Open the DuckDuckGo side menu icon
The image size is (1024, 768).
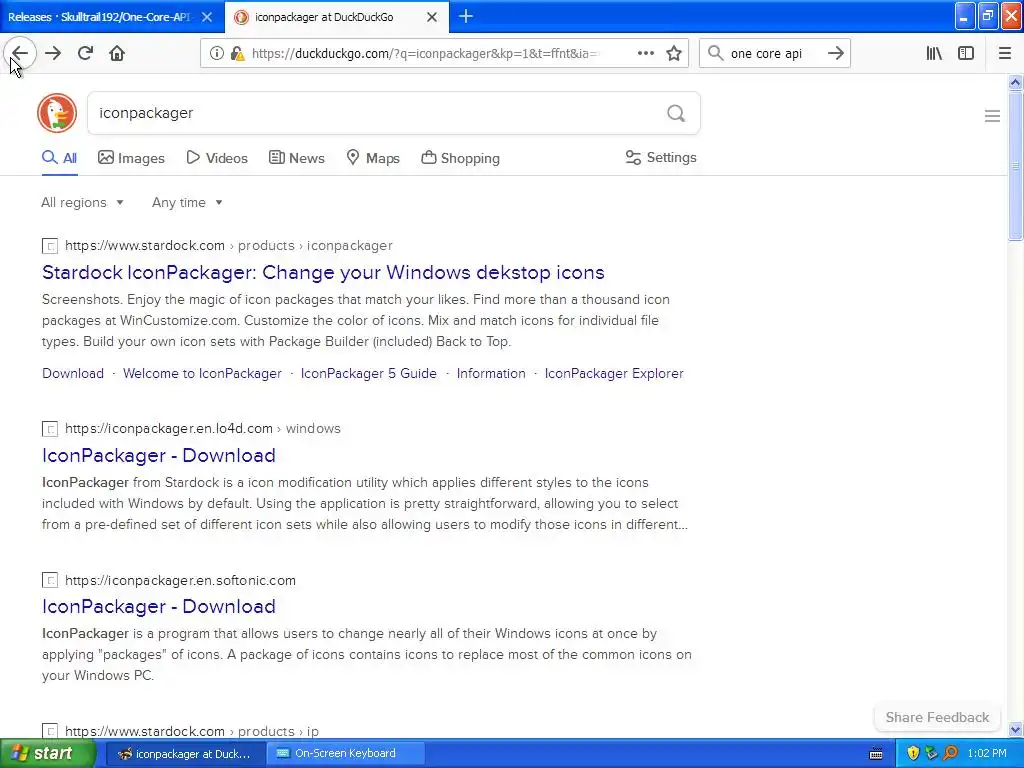[x=992, y=116]
